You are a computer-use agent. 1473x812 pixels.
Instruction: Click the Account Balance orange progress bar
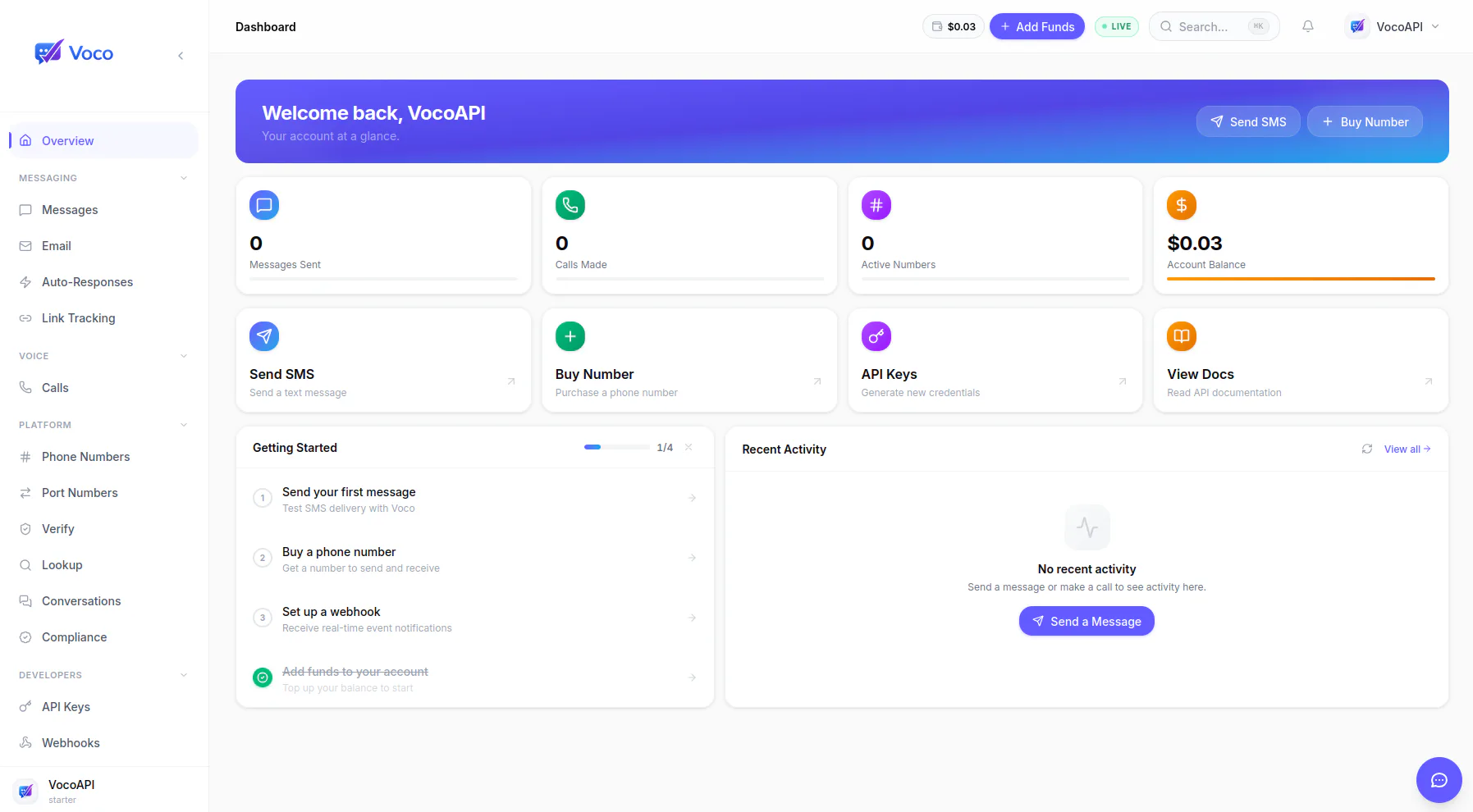(x=1301, y=279)
